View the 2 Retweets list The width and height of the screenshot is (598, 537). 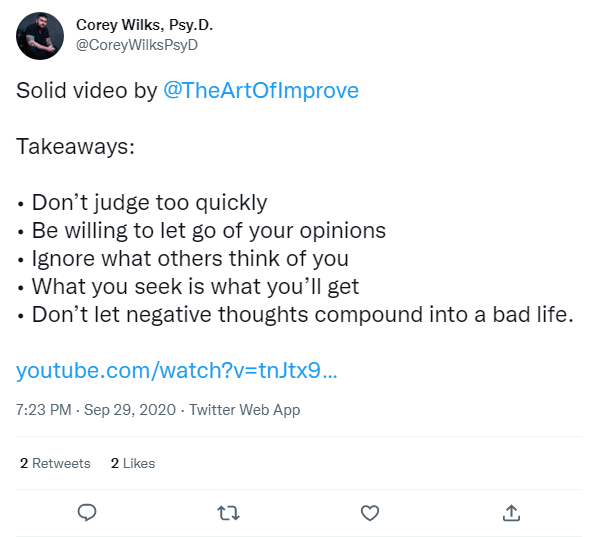pyautogui.click(x=55, y=463)
